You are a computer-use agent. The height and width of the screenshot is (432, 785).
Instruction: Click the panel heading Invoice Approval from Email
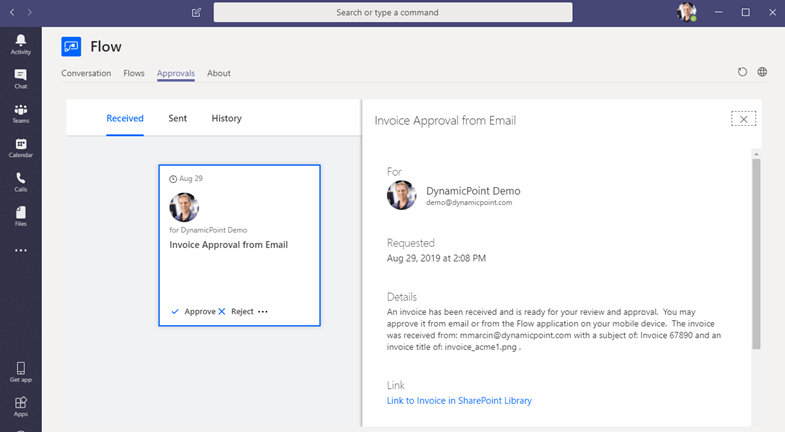coord(445,121)
